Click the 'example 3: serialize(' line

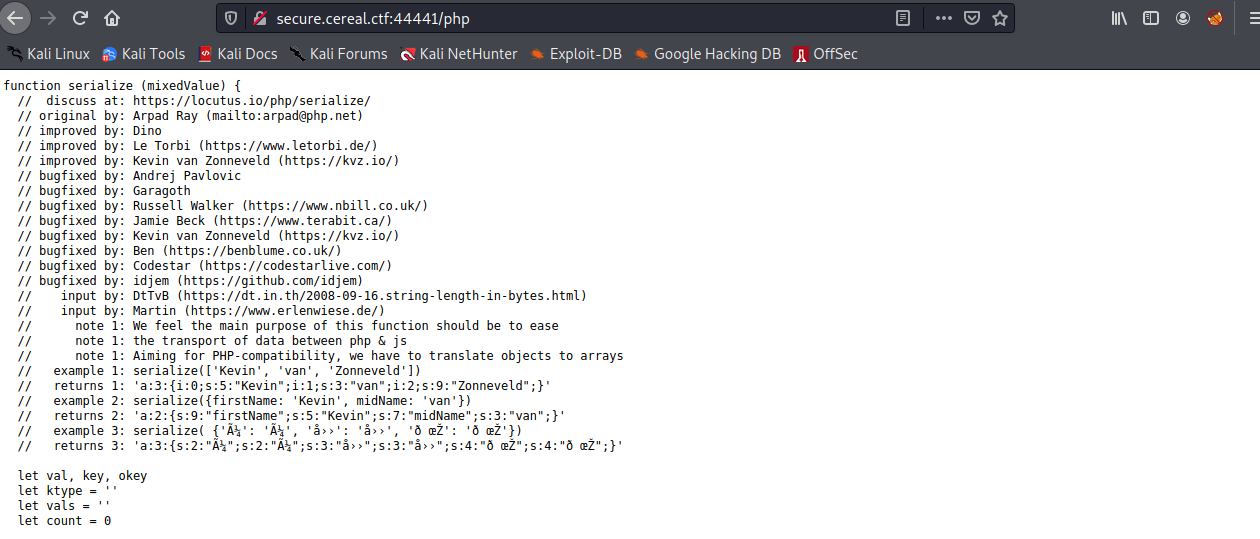[269, 431]
